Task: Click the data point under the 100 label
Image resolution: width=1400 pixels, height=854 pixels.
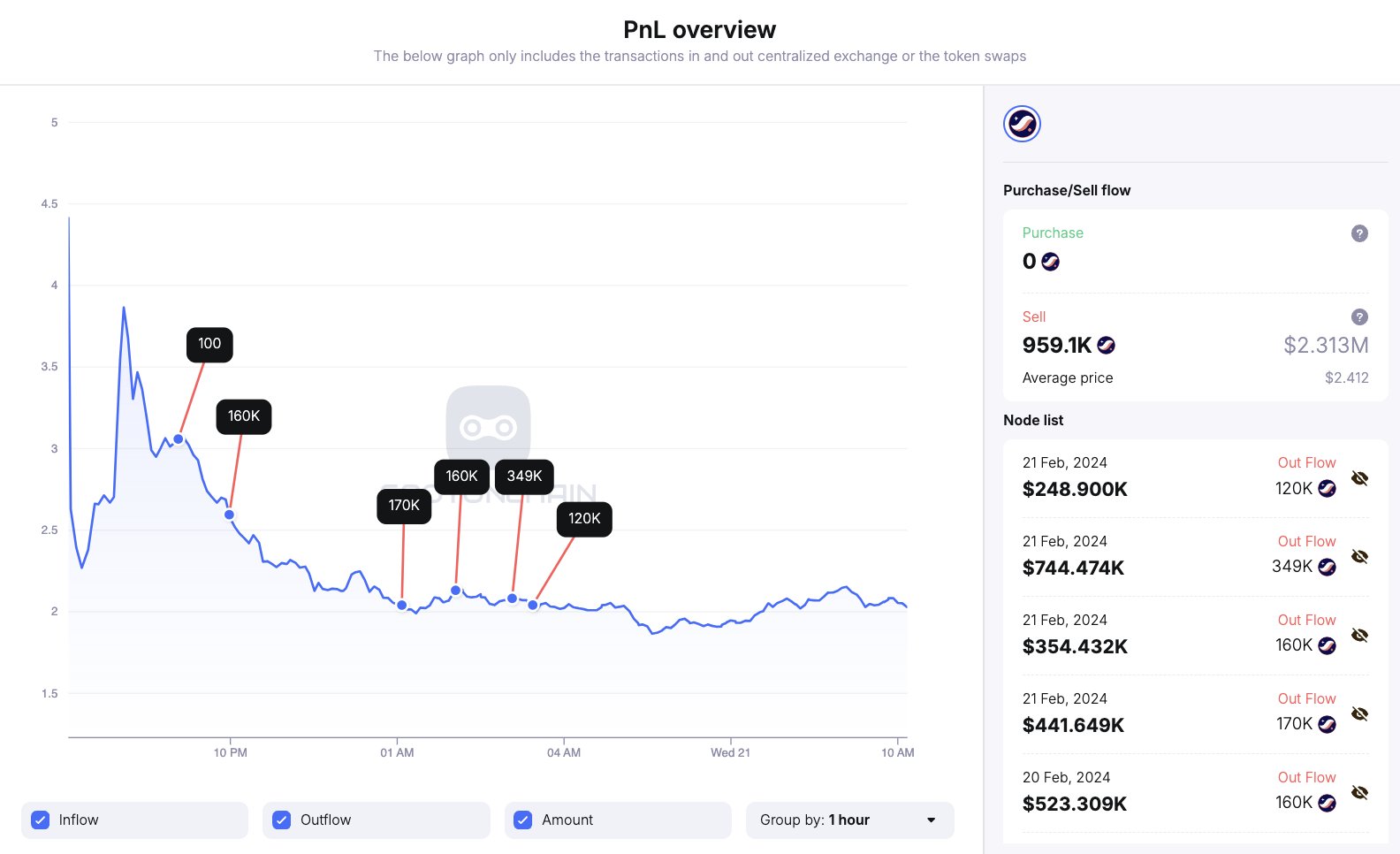Action: 179,439
